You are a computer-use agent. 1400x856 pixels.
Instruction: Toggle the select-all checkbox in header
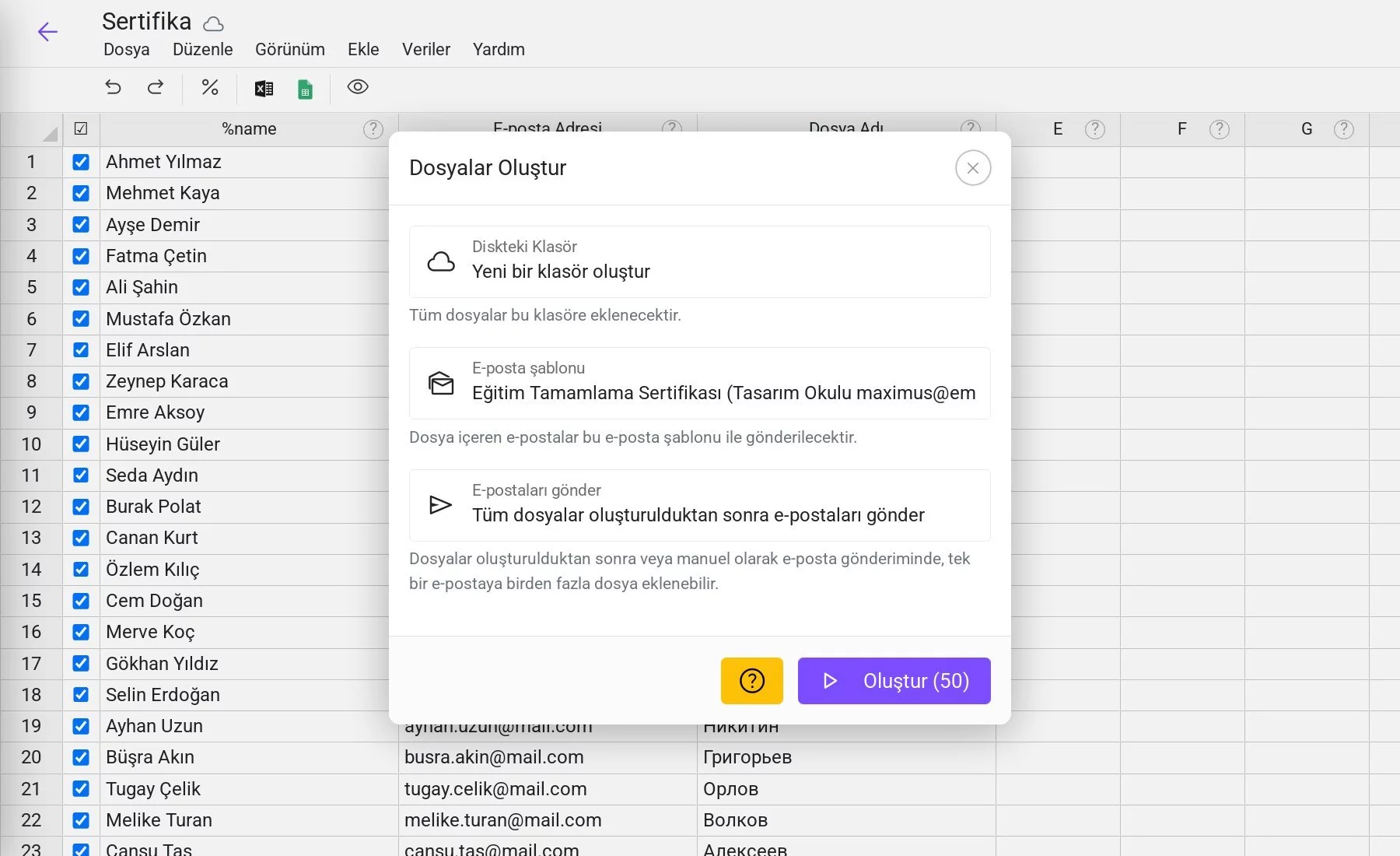(x=81, y=129)
